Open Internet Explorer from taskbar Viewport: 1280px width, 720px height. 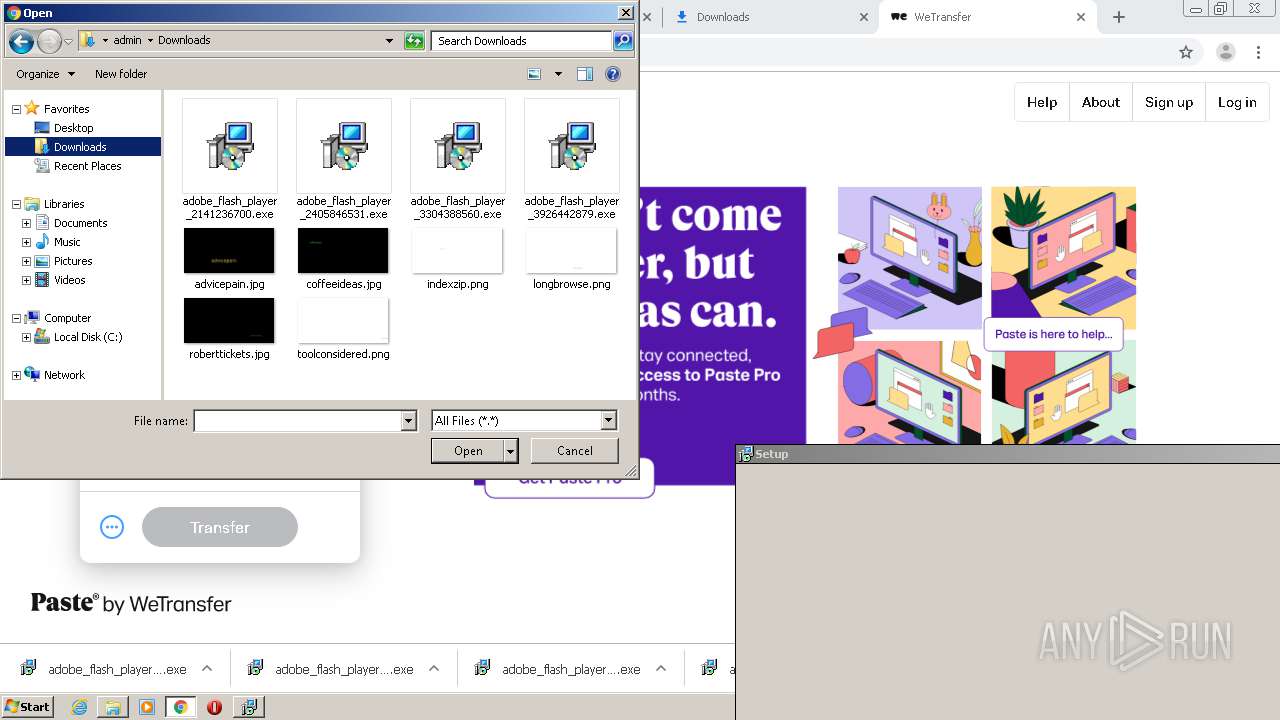click(x=79, y=707)
